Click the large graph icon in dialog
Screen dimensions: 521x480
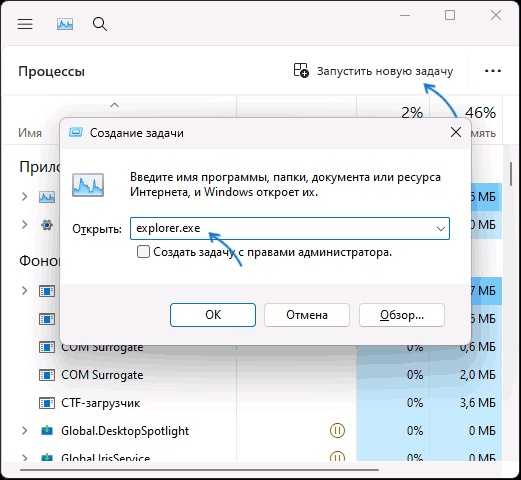tap(88, 185)
